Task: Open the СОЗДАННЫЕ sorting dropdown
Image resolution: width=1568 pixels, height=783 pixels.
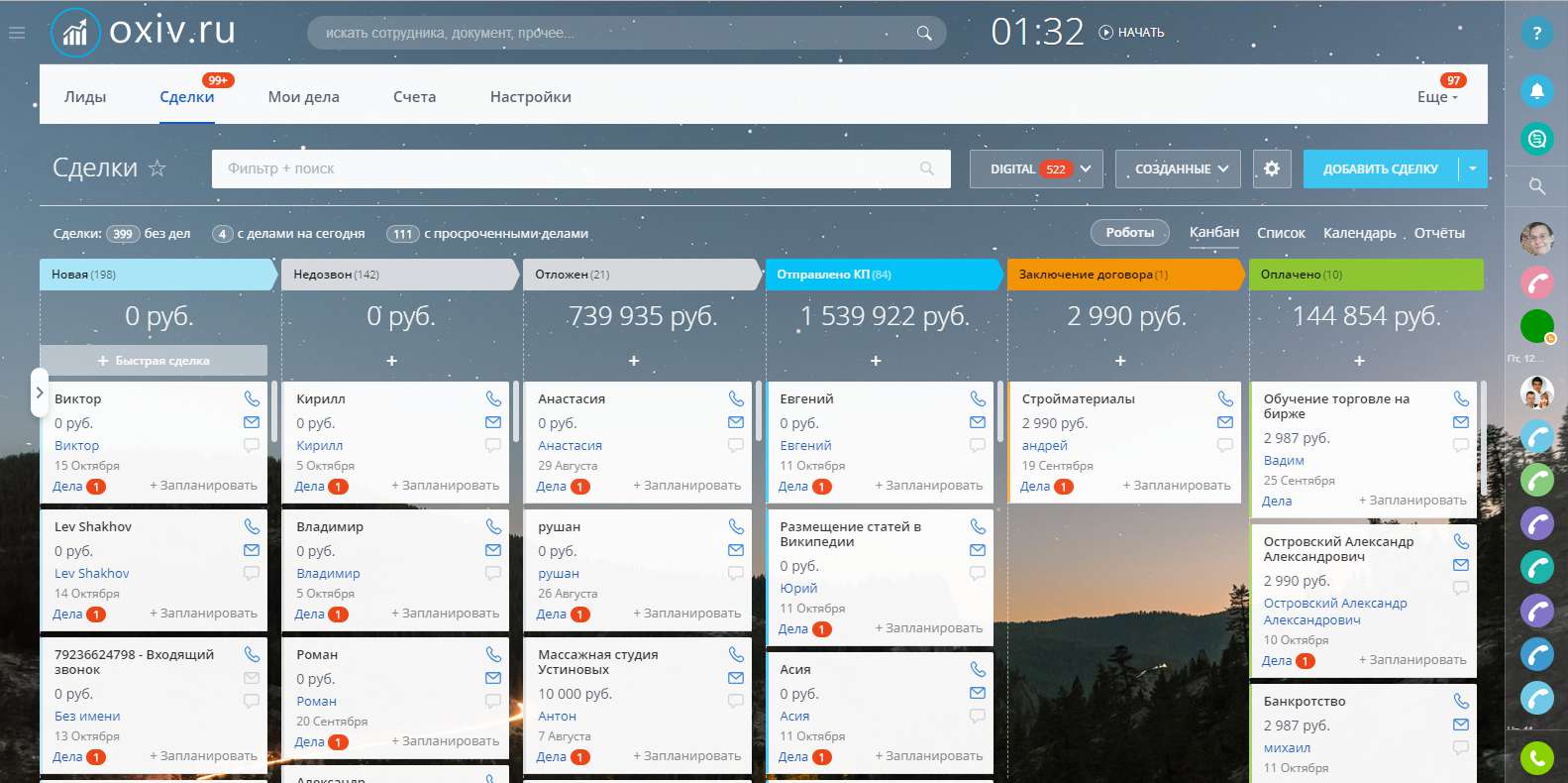Action: [1180, 168]
